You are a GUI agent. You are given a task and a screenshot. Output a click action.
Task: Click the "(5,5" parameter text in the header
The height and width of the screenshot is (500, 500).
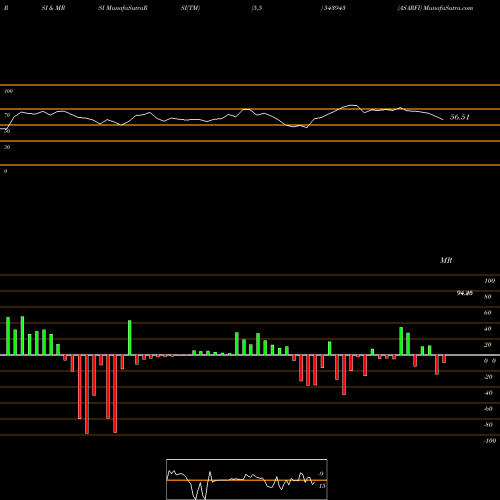pyautogui.click(x=257, y=8)
